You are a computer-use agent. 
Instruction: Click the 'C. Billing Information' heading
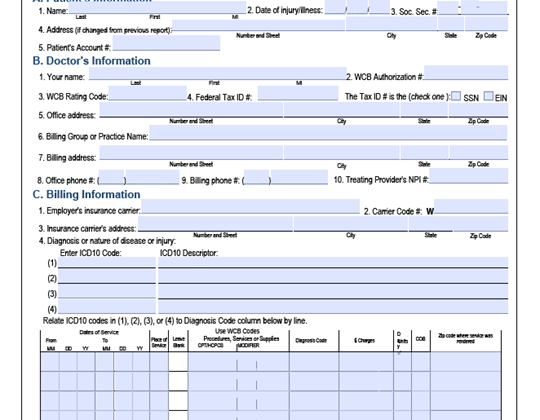(86, 195)
